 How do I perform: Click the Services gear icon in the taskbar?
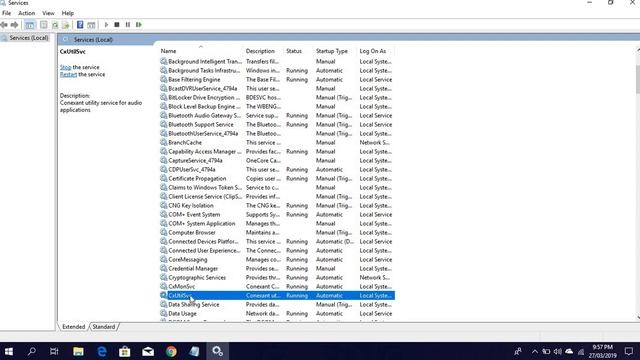click(x=217, y=351)
